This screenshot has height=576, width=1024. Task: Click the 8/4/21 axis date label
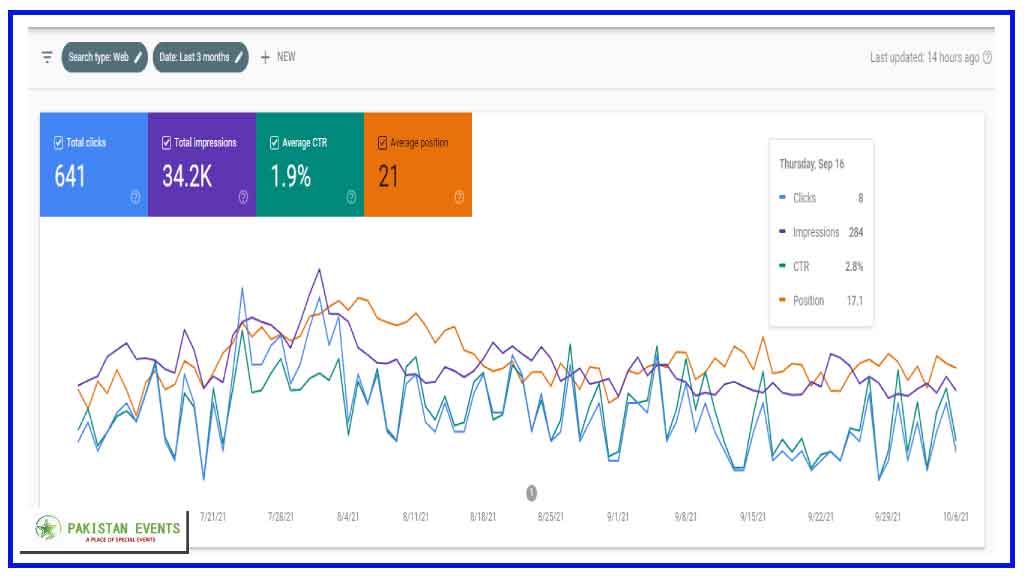348,517
